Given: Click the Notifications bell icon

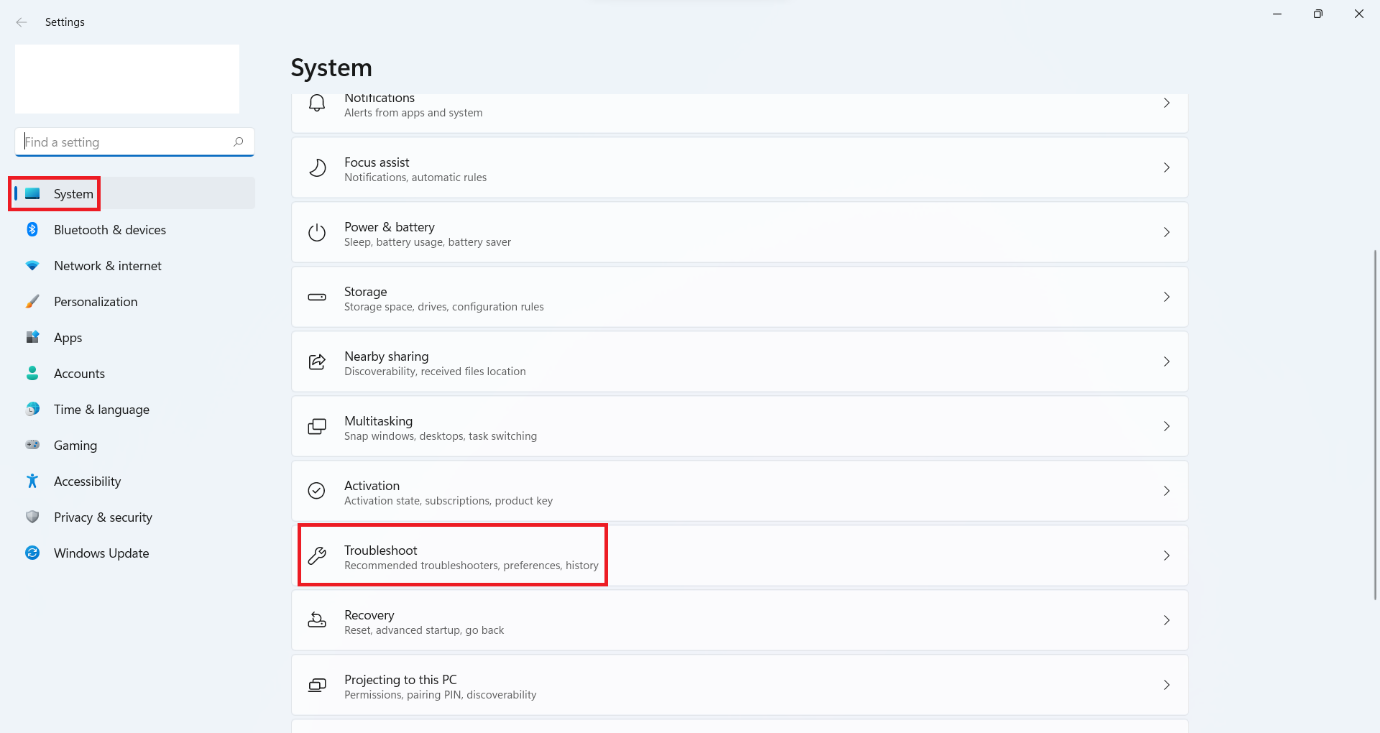Looking at the screenshot, I should 317,103.
